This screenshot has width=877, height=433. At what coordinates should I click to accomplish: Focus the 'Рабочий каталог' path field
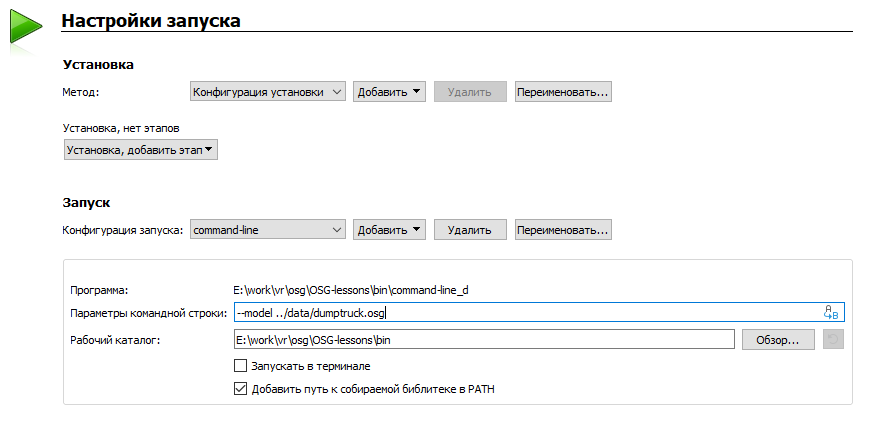484,340
